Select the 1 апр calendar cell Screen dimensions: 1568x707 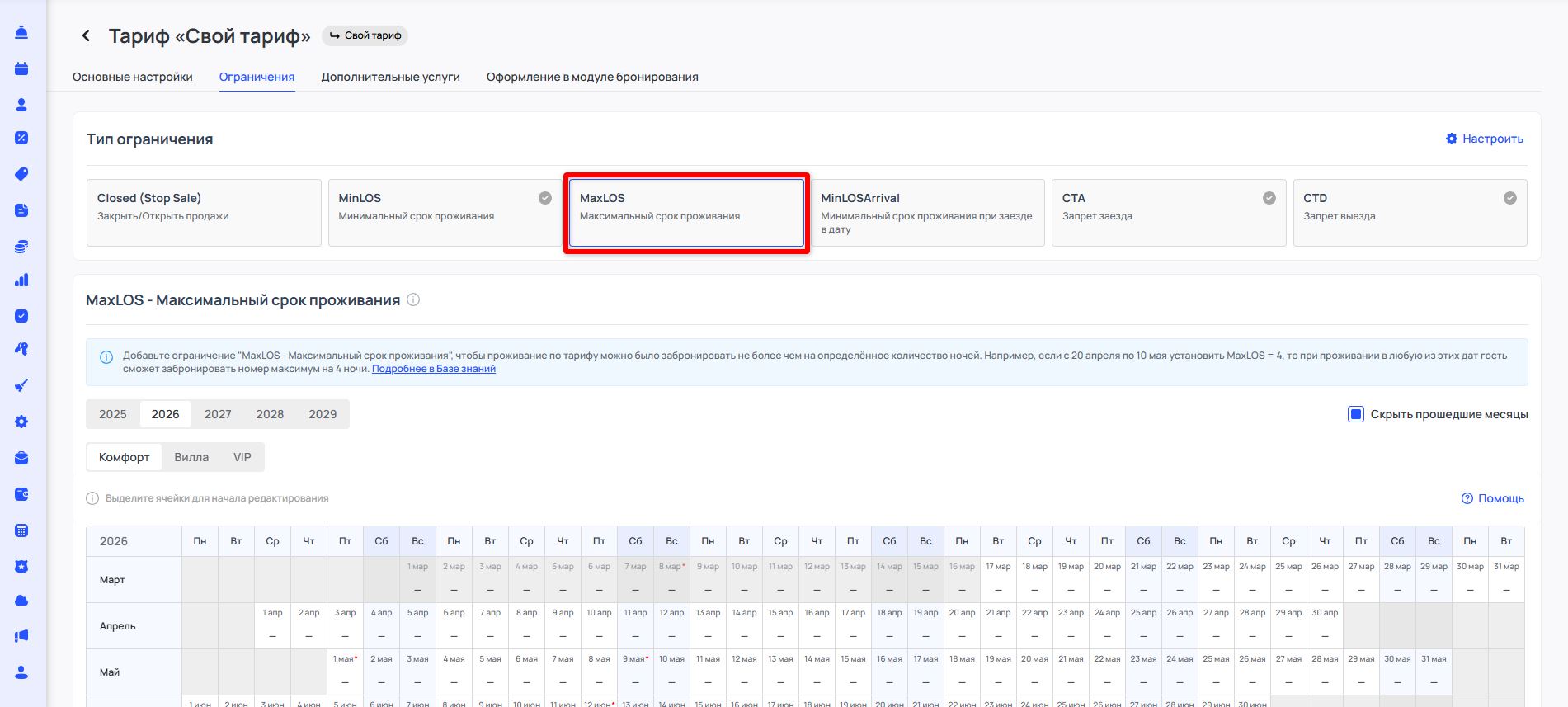[272, 625]
